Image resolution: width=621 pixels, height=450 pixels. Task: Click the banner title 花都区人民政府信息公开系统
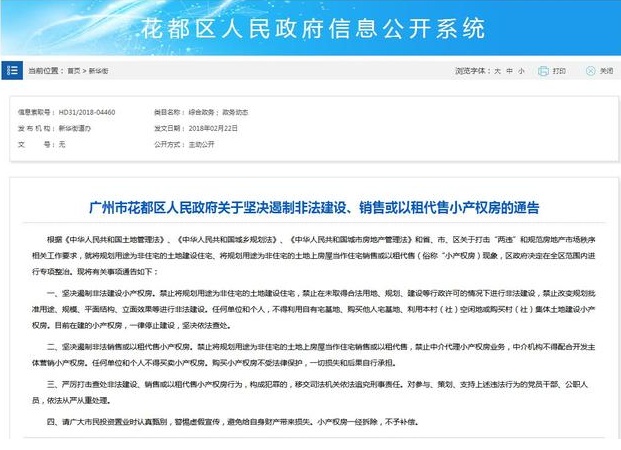(x=313, y=29)
